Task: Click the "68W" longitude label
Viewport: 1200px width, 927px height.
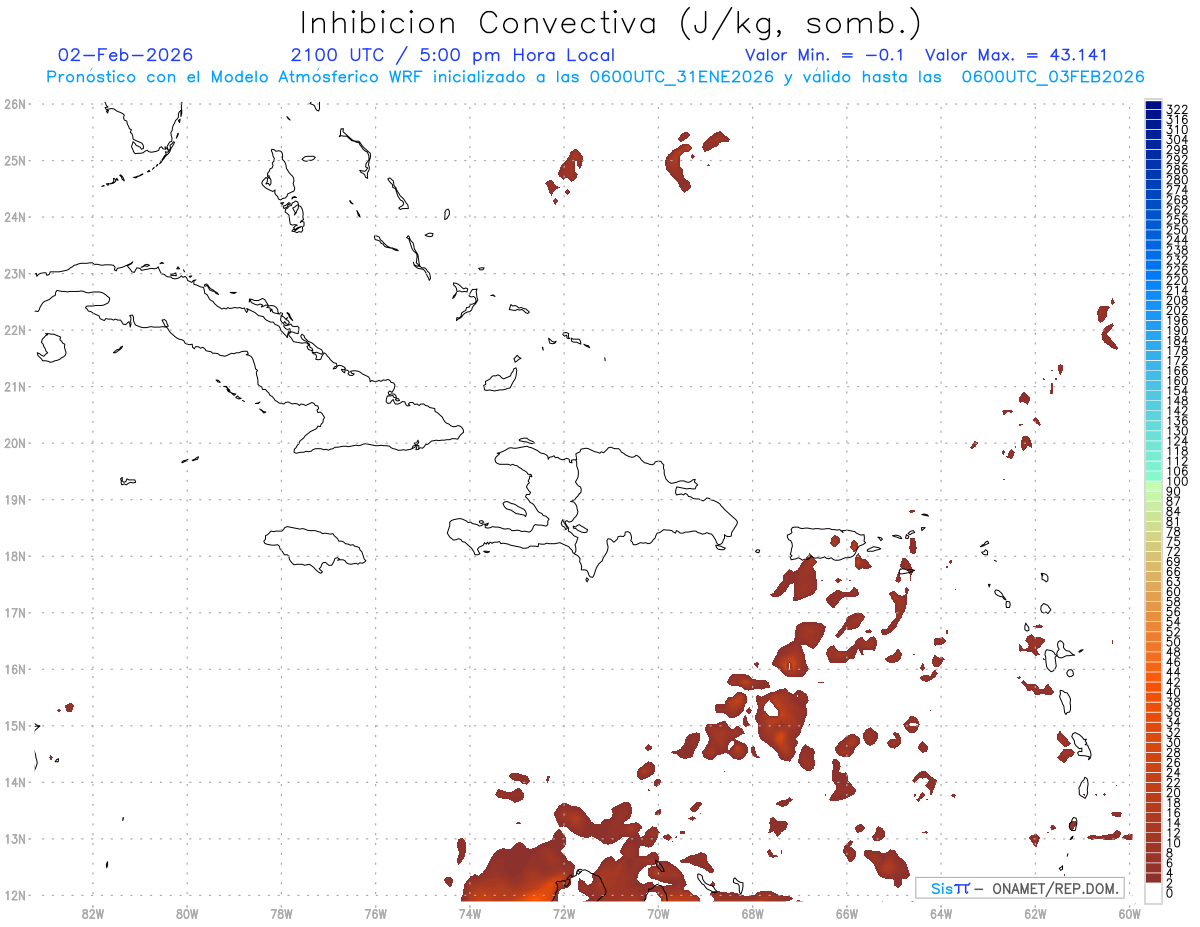Action: coord(752,912)
